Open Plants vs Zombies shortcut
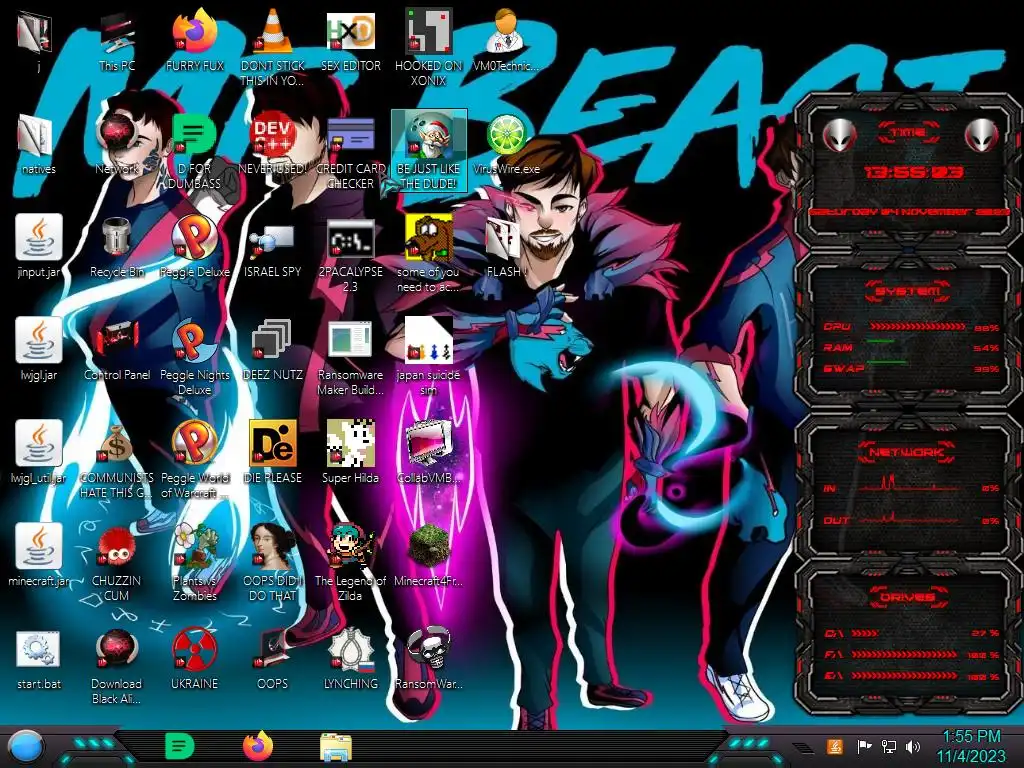1024x768 pixels. (195, 546)
